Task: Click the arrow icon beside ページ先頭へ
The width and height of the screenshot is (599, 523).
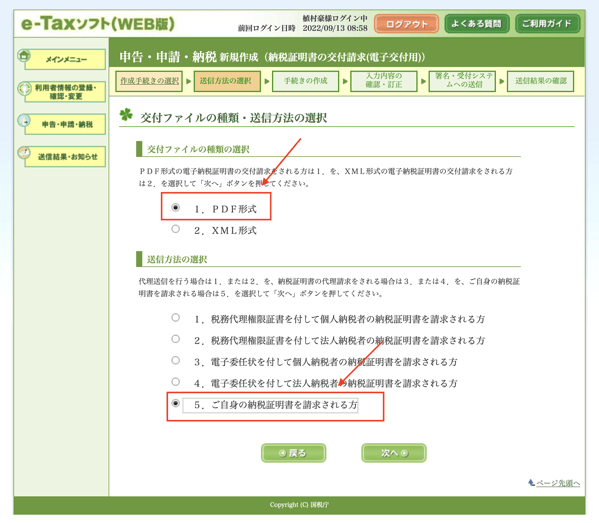Action: point(531,483)
